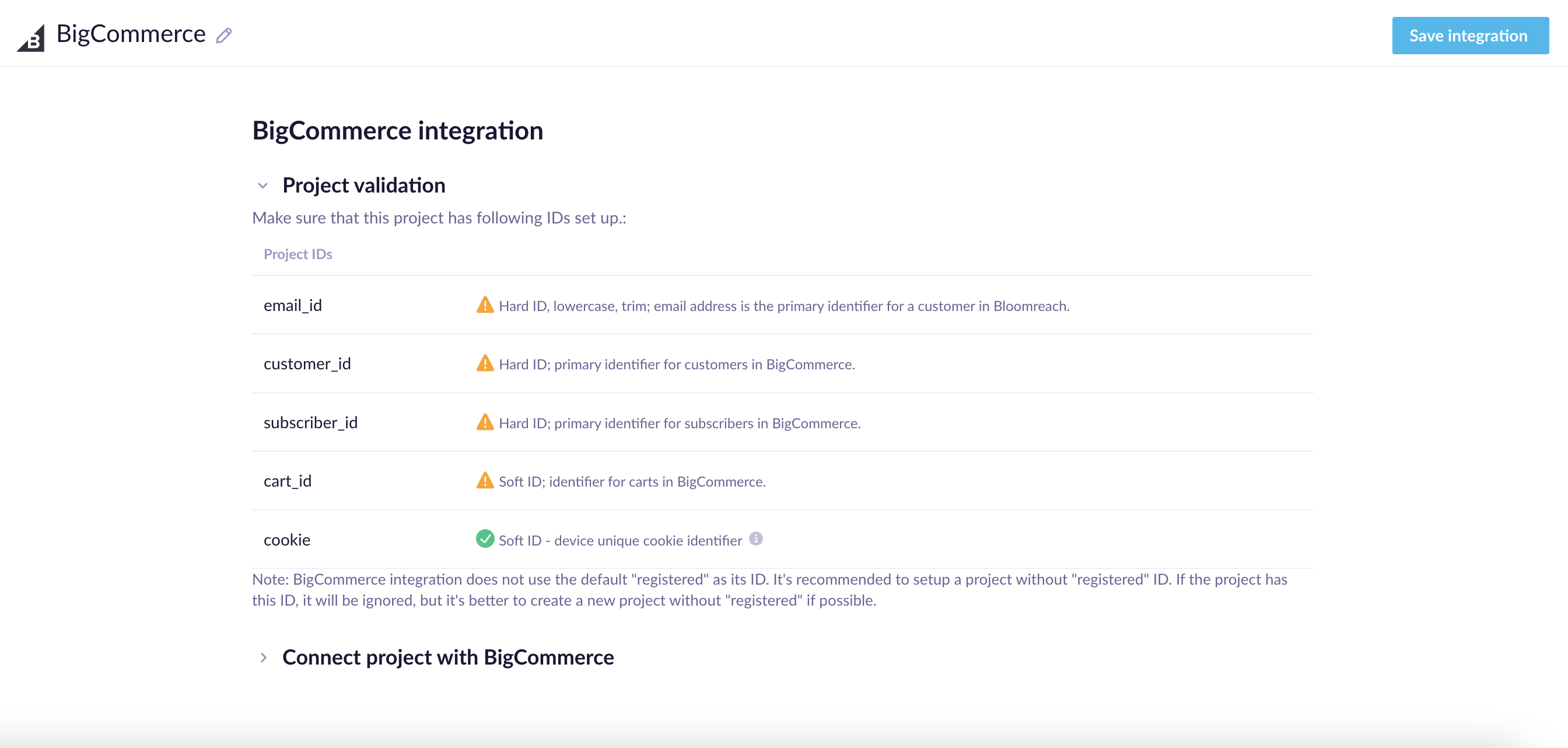Screen dimensions: 1568x748
Task: Select the email_id row label
Action: tap(292, 306)
